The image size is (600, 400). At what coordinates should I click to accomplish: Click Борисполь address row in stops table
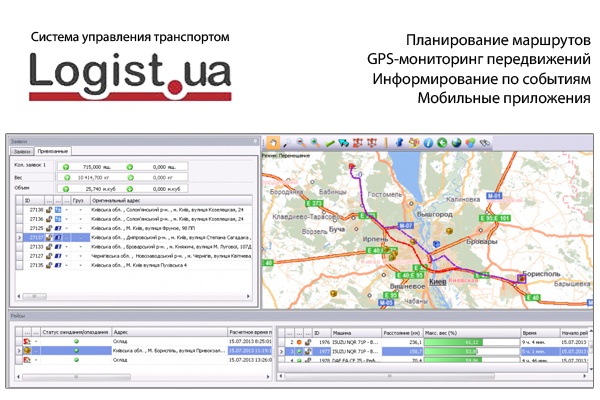tap(170, 351)
